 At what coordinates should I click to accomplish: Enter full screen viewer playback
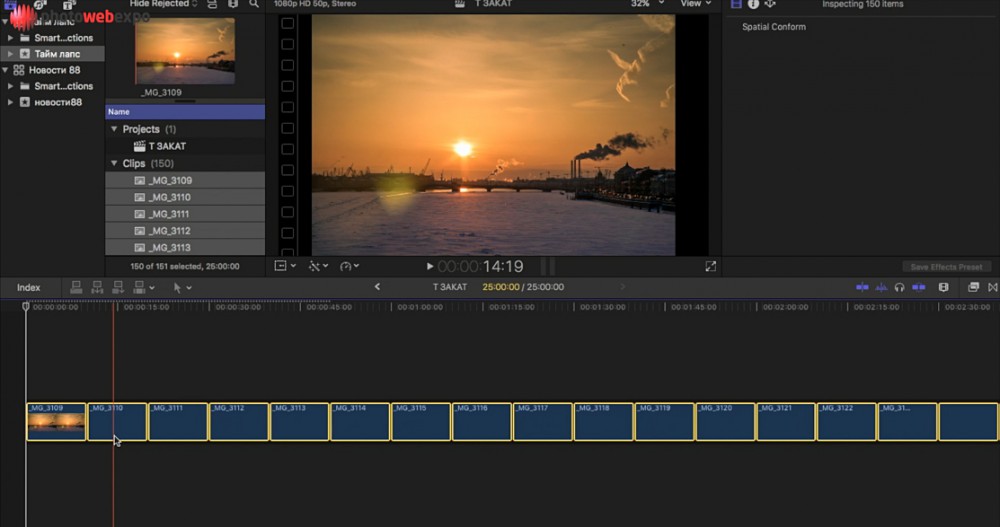coord(710,267)
